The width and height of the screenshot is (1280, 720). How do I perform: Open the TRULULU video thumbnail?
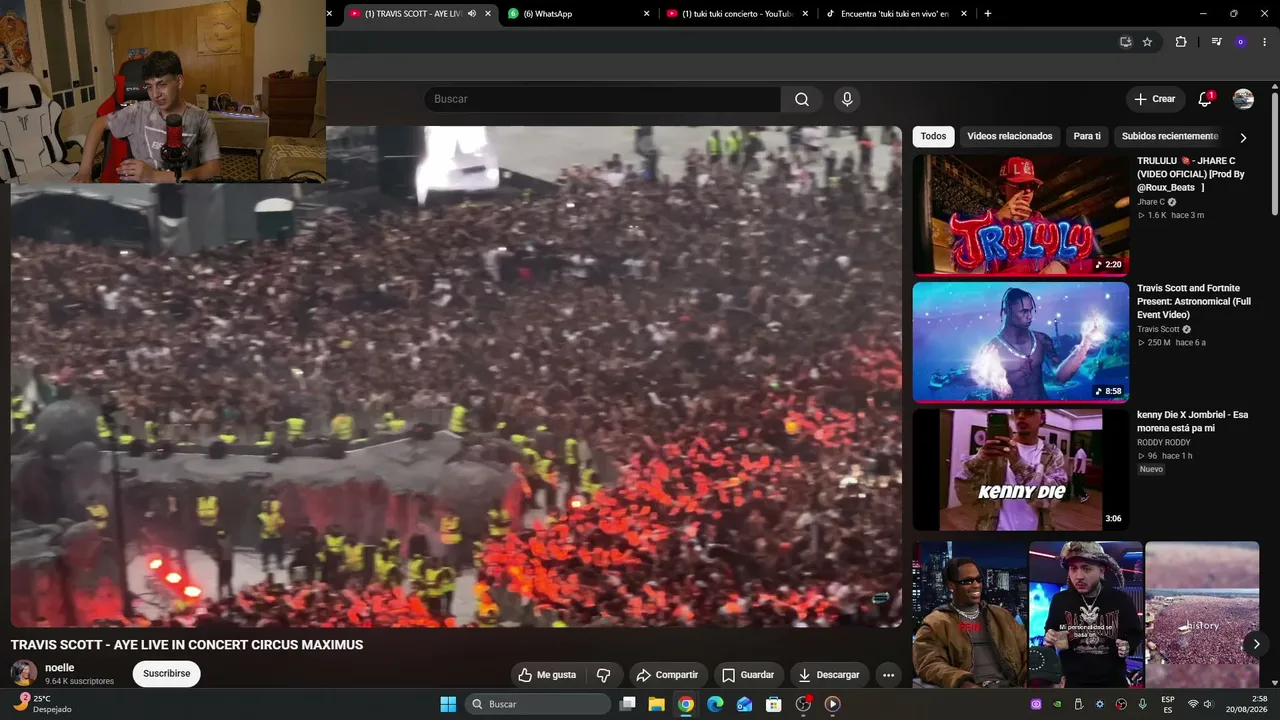1020,215
